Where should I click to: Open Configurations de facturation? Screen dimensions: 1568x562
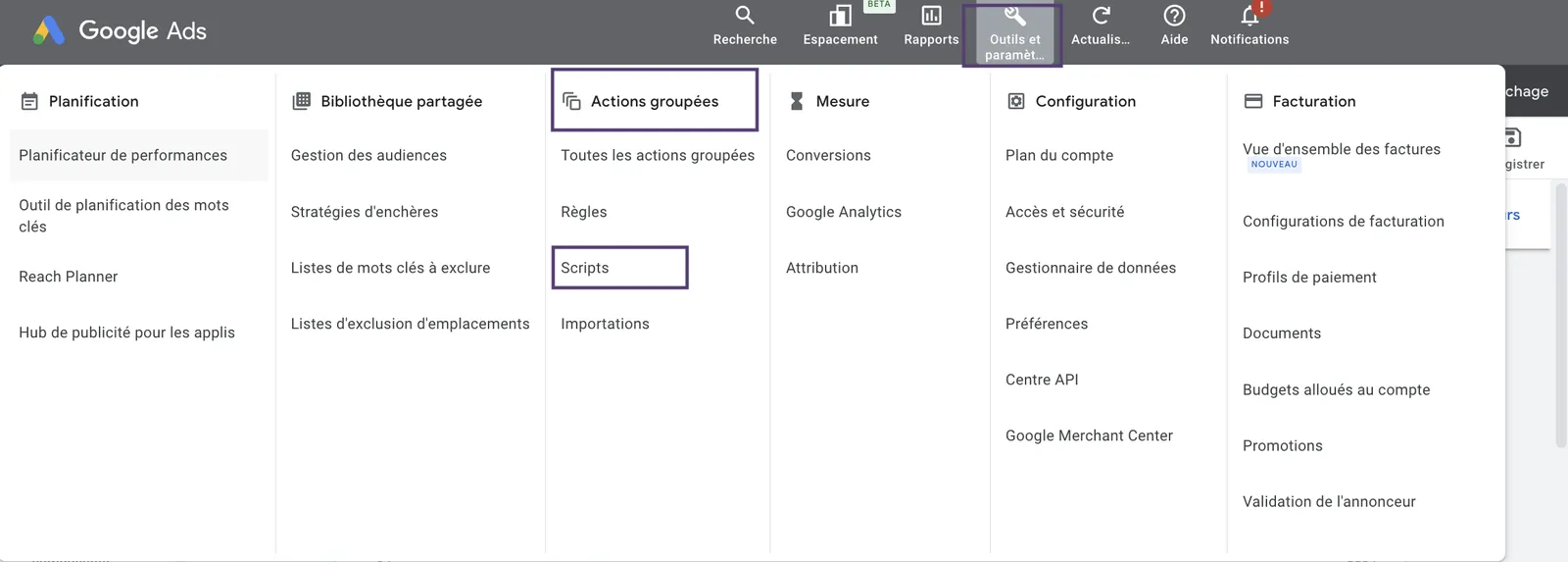[x=1344, y=222]
